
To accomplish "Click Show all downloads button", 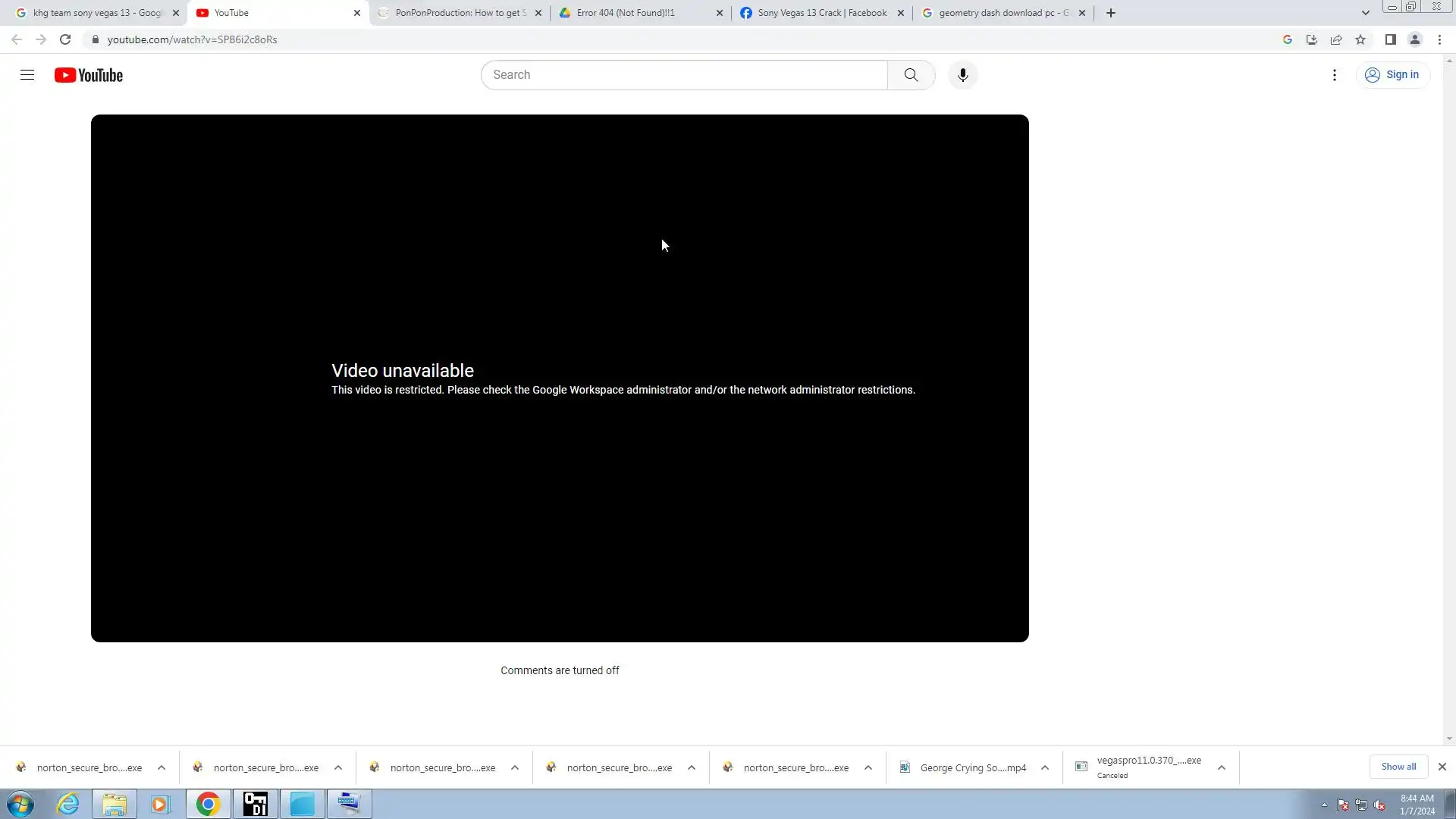I will tap(1398, 767).
